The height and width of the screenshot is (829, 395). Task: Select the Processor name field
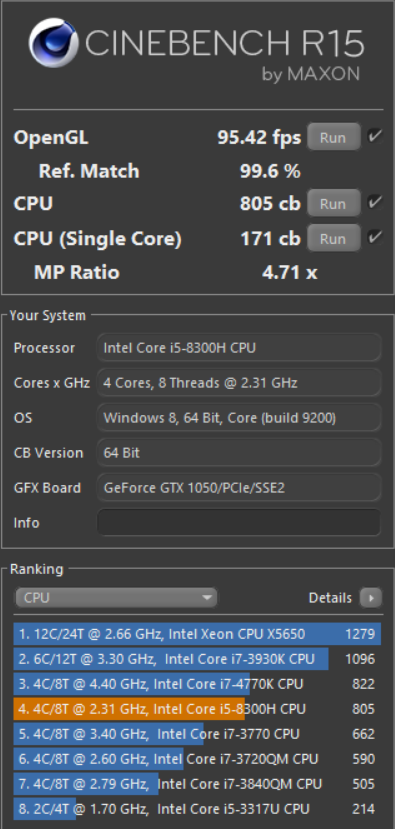pos(239,348)
